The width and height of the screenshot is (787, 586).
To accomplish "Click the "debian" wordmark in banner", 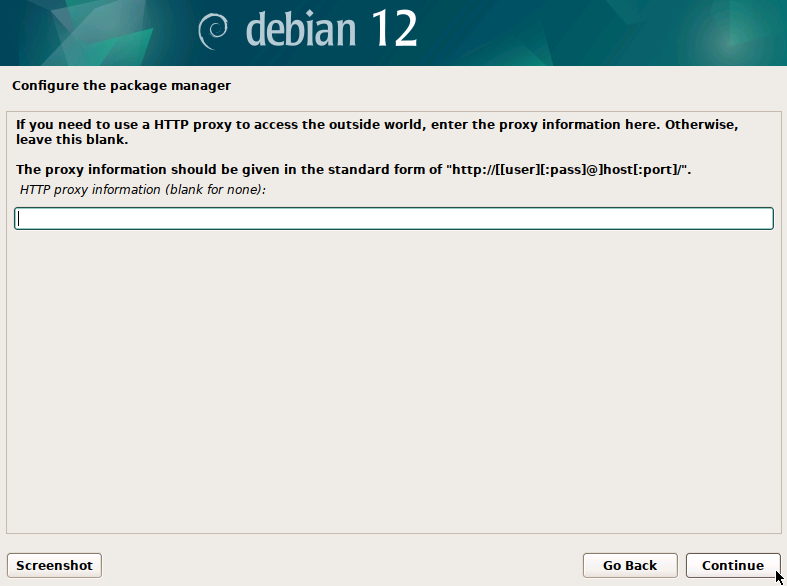I will 300,31.
